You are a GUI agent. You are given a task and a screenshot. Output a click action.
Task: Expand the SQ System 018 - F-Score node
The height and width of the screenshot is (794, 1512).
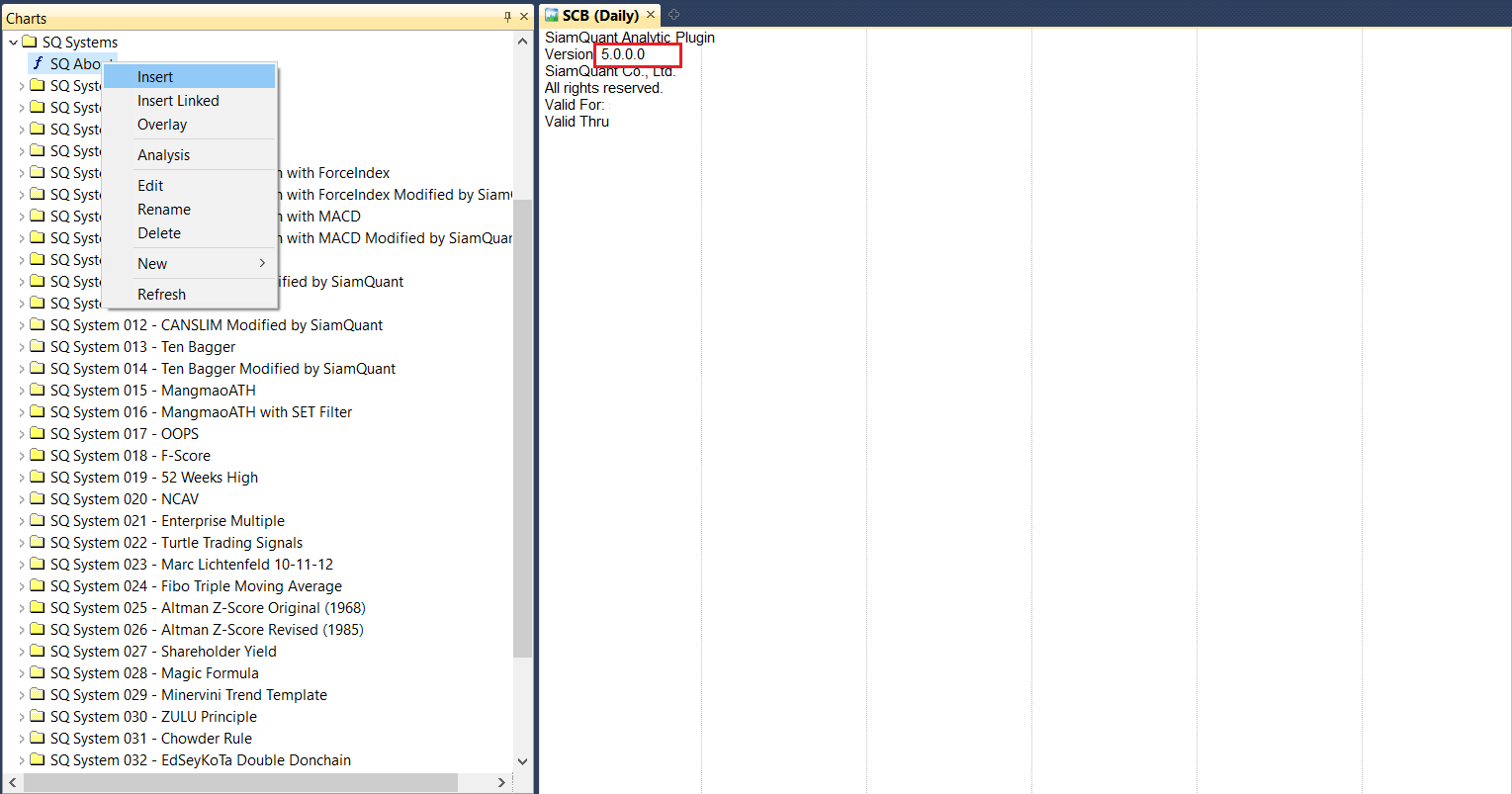click(22, 456)
